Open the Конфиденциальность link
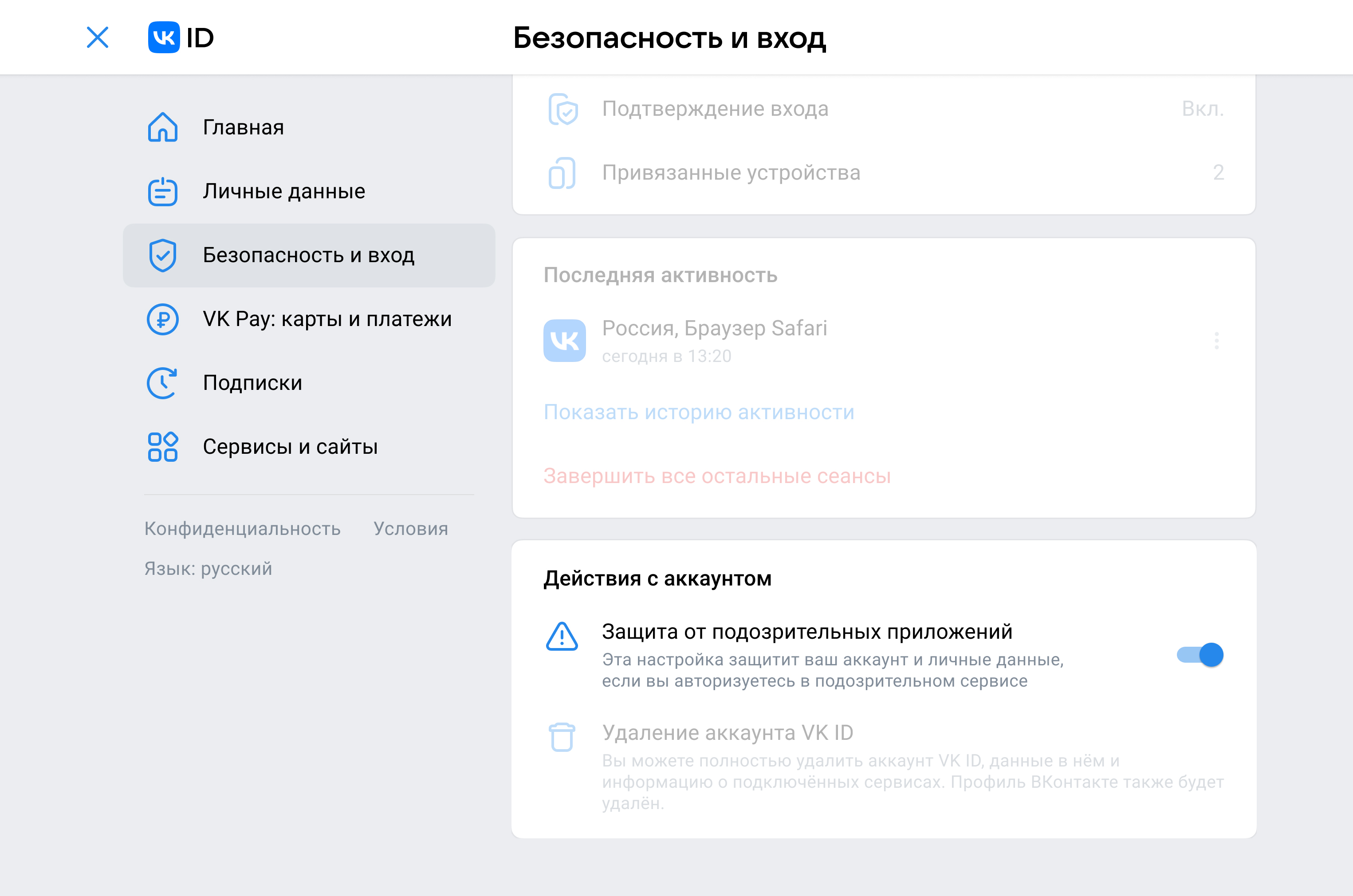The width and height of the screenshot is (1353, 896). coord(242,529)
